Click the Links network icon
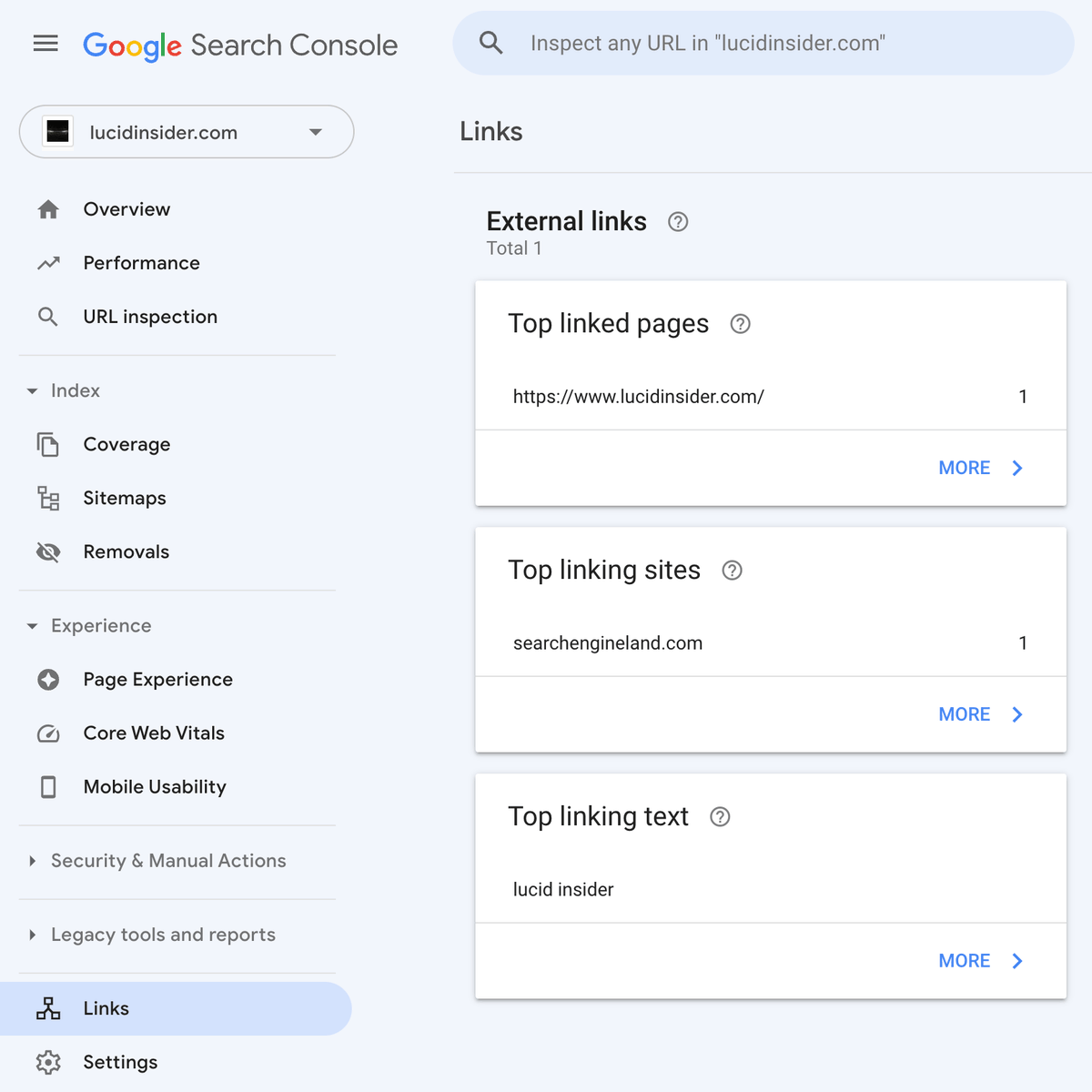 click(x=48, y=1008)
